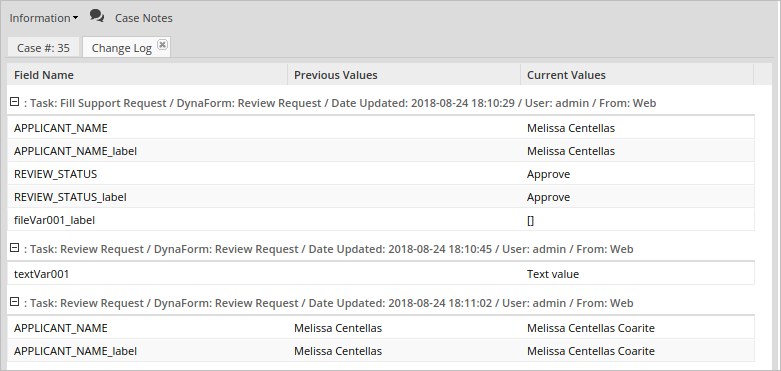Open the Information dropdown menu

[x=44, y=18]
